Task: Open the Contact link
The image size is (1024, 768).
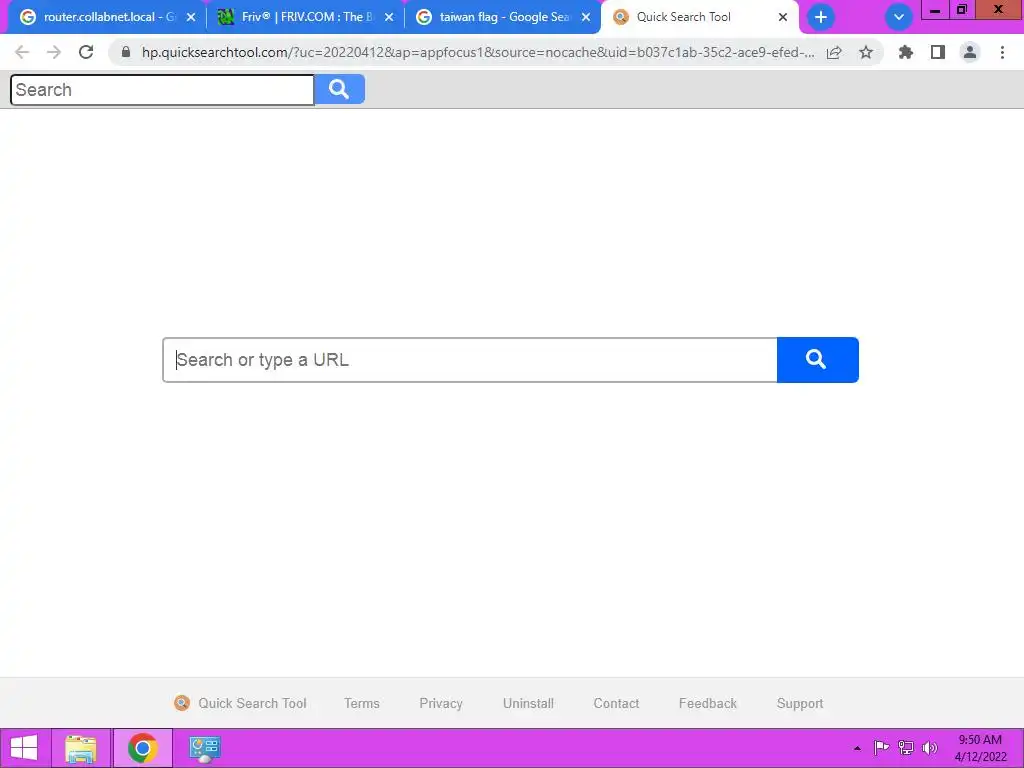Action: tap(616, 703)
